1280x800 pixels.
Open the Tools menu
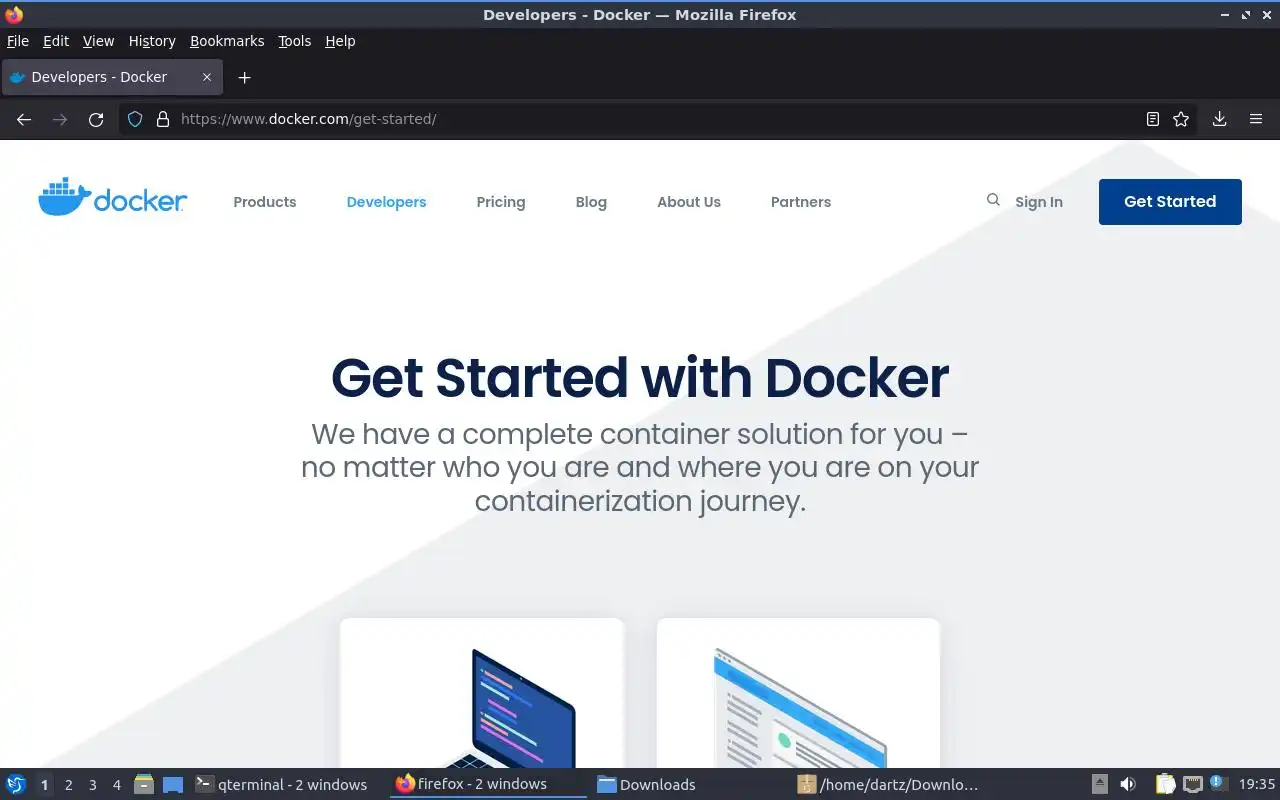click(x=295, y=41)
